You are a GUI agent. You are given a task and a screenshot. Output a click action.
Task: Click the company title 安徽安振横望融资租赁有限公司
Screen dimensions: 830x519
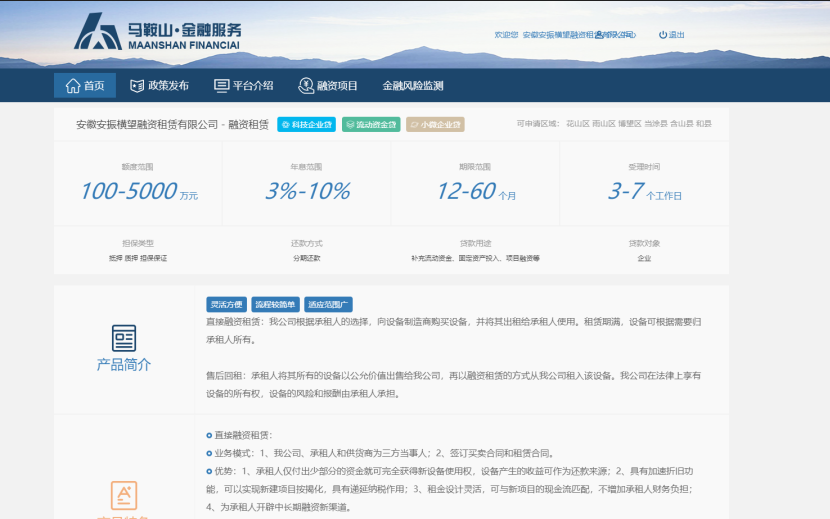pos(147,124)
